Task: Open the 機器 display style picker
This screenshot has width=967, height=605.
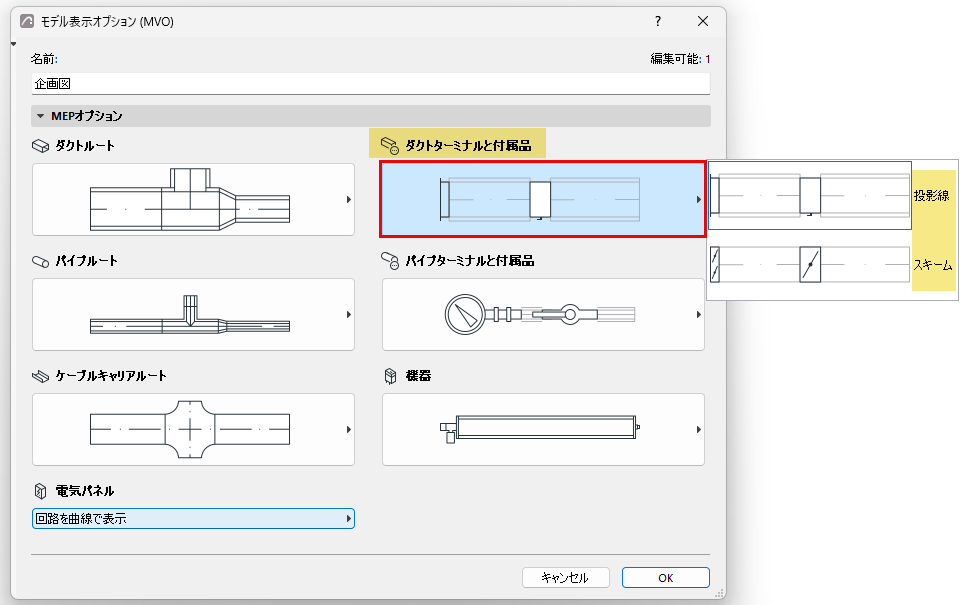Action: pyautogui.click(x=543, y=429)
